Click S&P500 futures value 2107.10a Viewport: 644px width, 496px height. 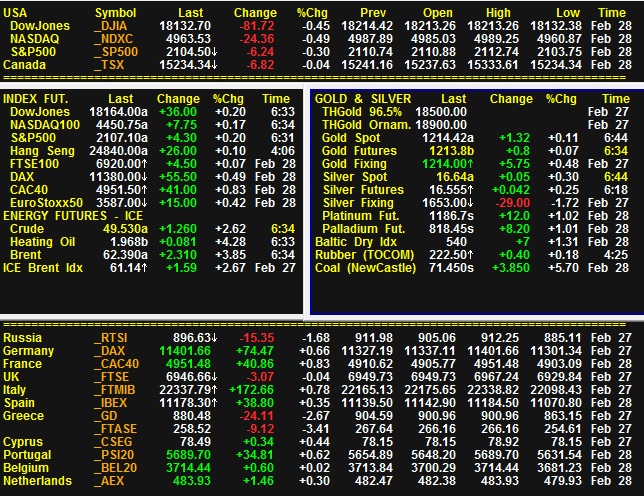point(122,138)
